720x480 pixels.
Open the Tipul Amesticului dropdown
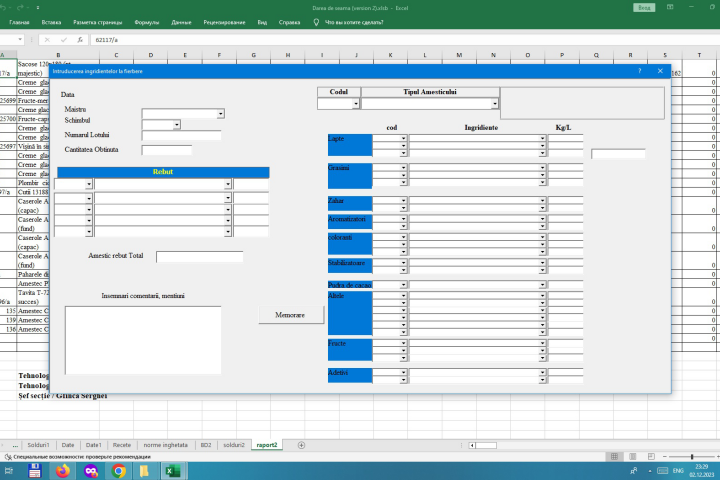495,104
